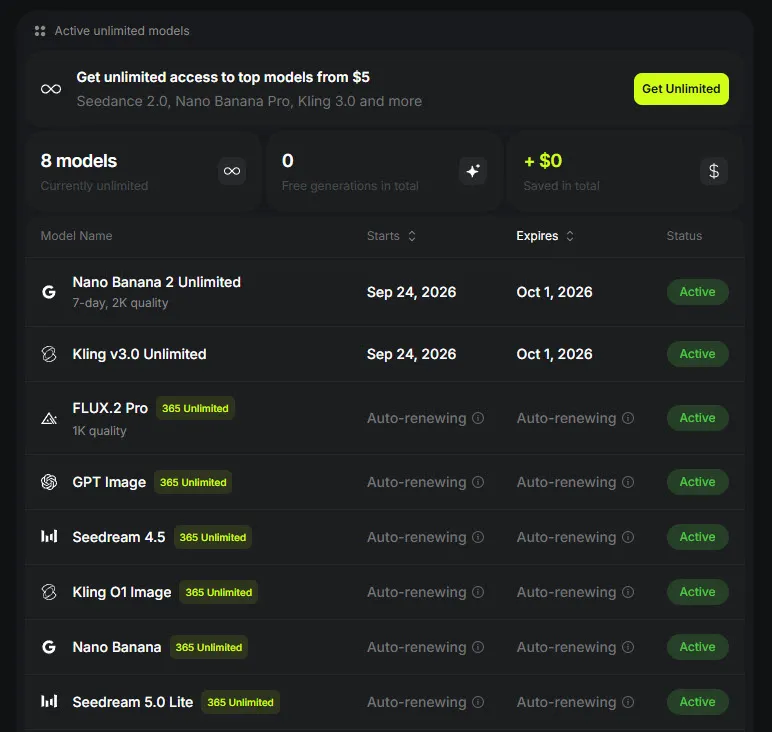Sort table by Starts column
772x732 pixels.
pyautogui.click(x=391, y=236)
